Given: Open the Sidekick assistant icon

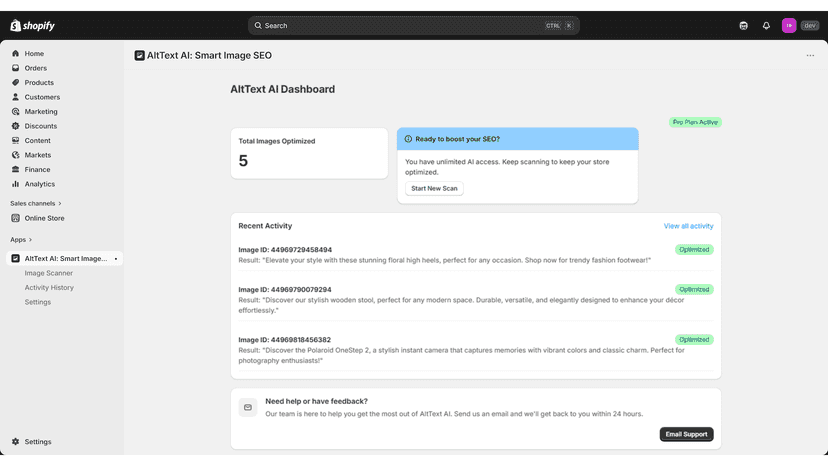Looking at the screenshot, I should [x=744, y=25].
